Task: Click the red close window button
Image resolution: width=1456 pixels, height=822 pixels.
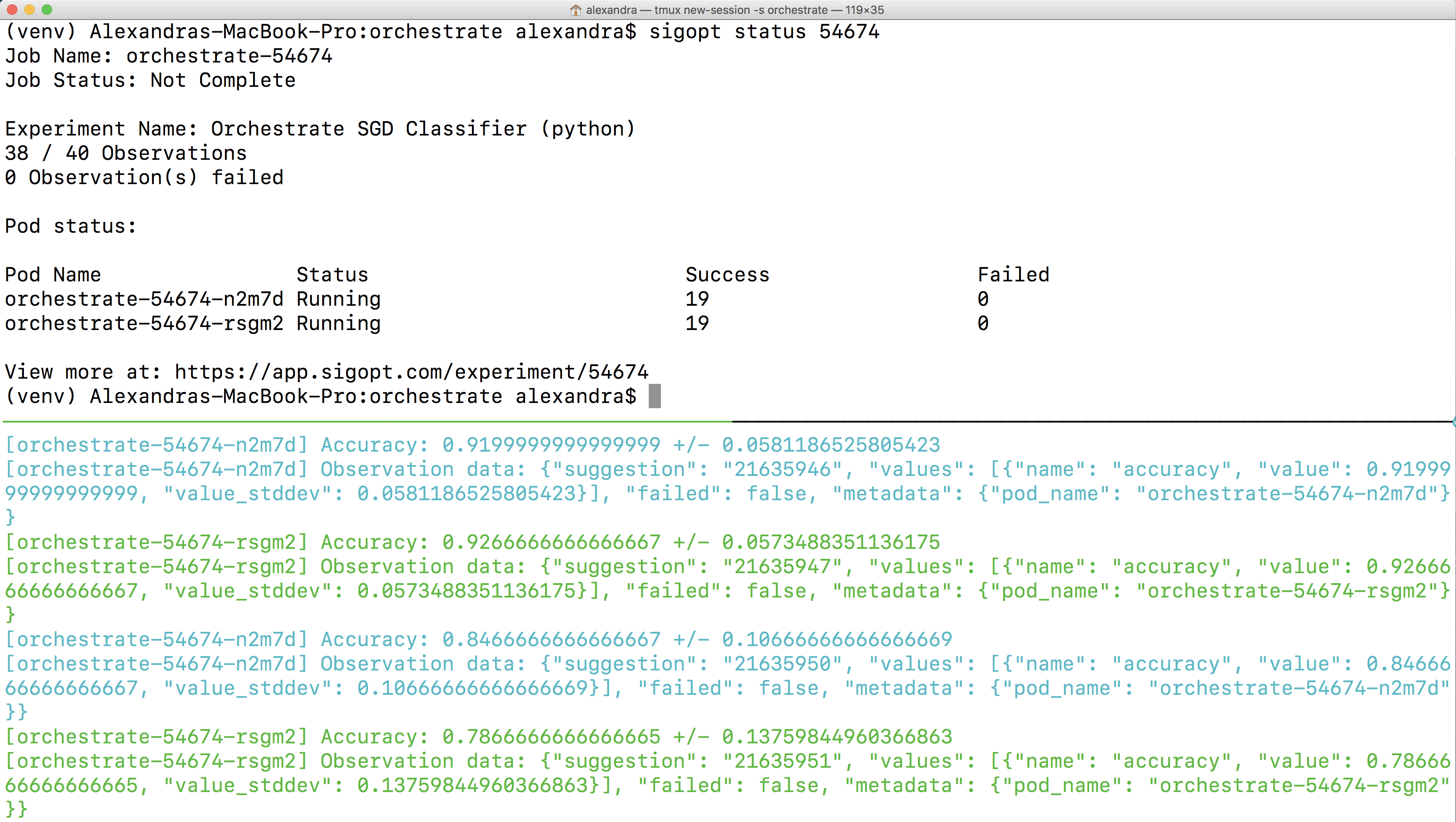Action: click(x=12, y=10)
